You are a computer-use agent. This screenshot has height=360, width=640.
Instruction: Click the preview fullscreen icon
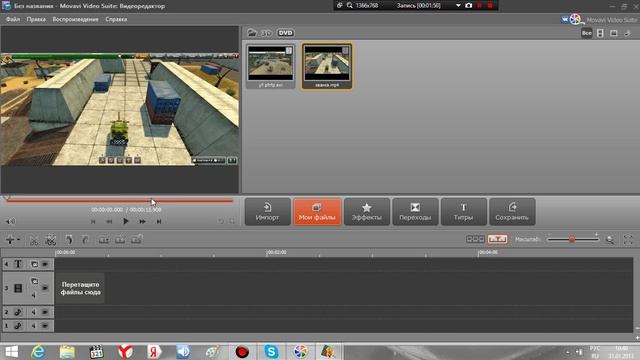click(232, 221)
